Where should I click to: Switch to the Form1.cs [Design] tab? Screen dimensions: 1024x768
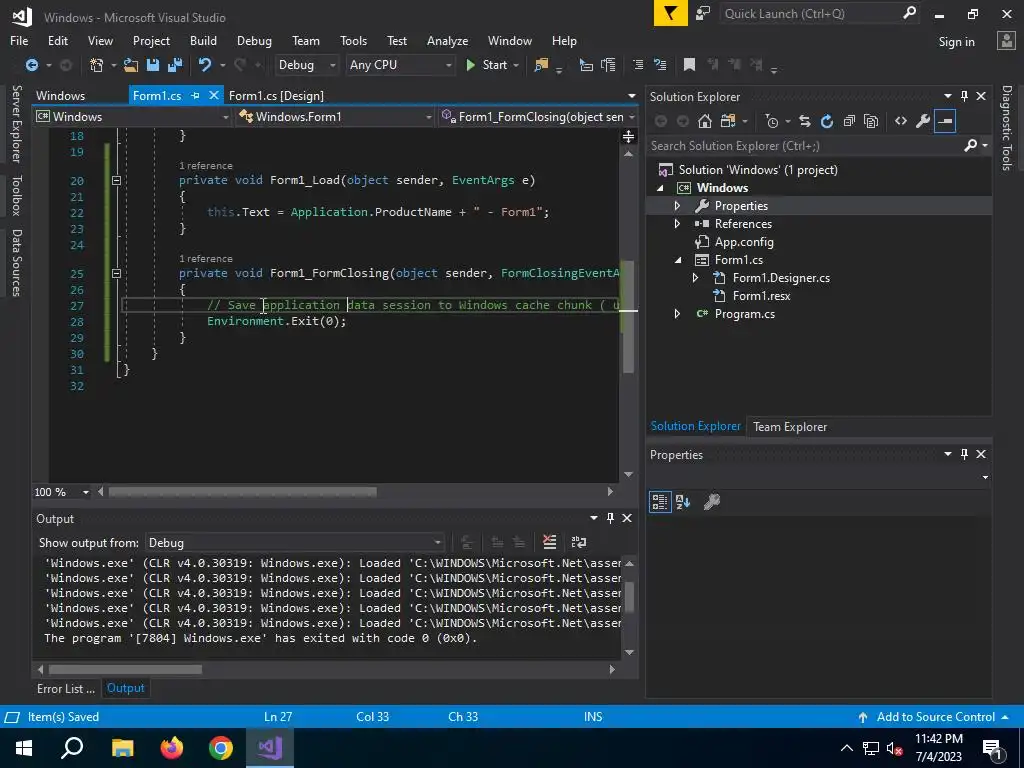point(276,95)
